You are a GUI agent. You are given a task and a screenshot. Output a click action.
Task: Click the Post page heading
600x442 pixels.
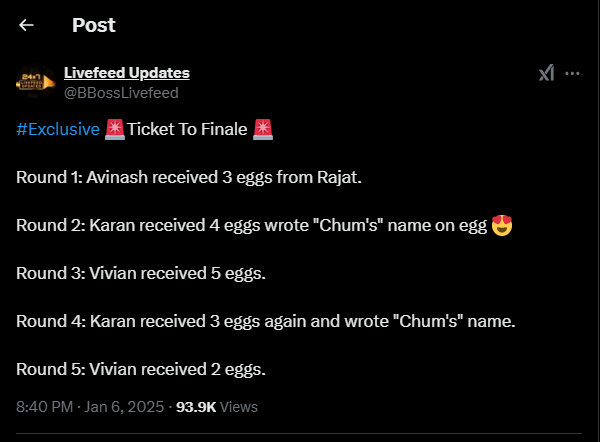[x=94, y=25]
